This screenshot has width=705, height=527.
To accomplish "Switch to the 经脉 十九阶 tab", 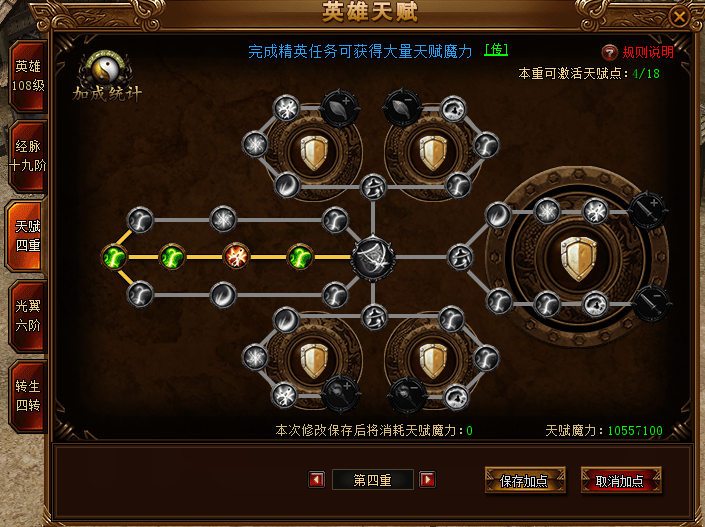I will (x=28, y=156).
